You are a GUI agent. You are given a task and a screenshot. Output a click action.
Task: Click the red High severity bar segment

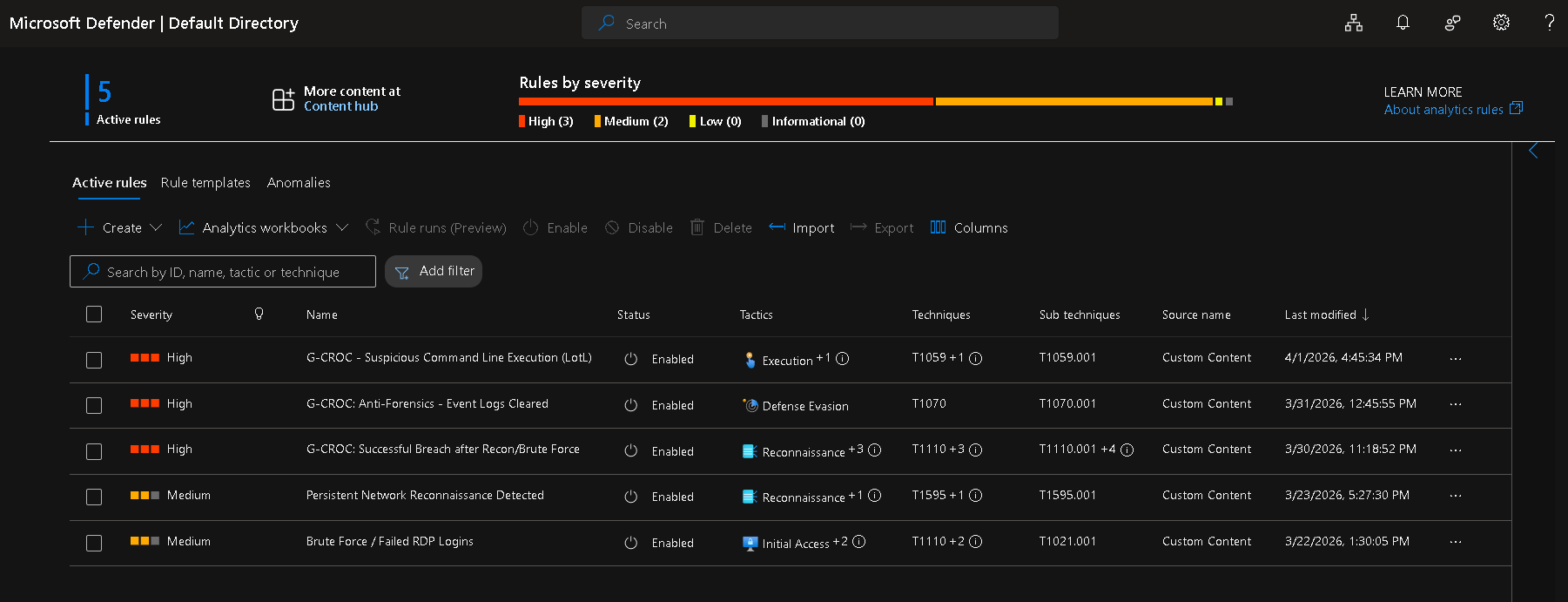coord(725,102)
